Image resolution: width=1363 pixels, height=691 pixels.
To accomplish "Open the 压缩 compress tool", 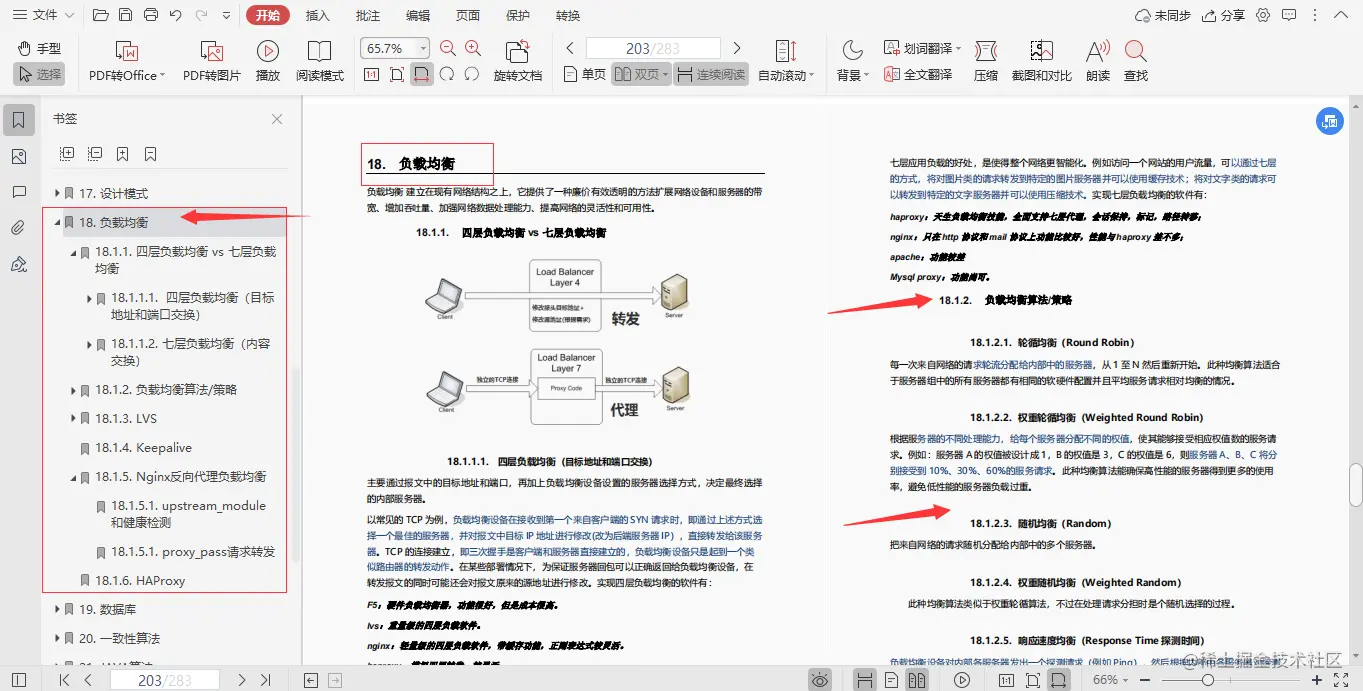I will pyautogui.click(x=985, y=58).
